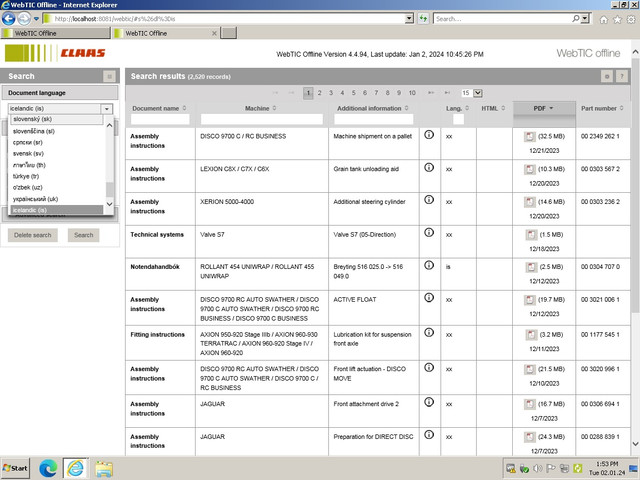
Task: Show info for ACTIVE FLOAT row
Action: [429, 298]
